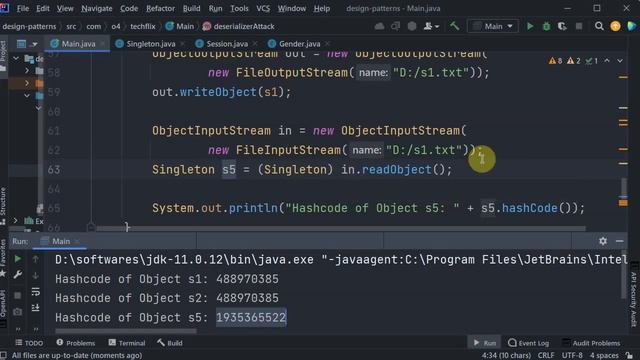Click the Run console horizontal scrollbar
This screenshot has height=360, width=640.
click(126, 331)
